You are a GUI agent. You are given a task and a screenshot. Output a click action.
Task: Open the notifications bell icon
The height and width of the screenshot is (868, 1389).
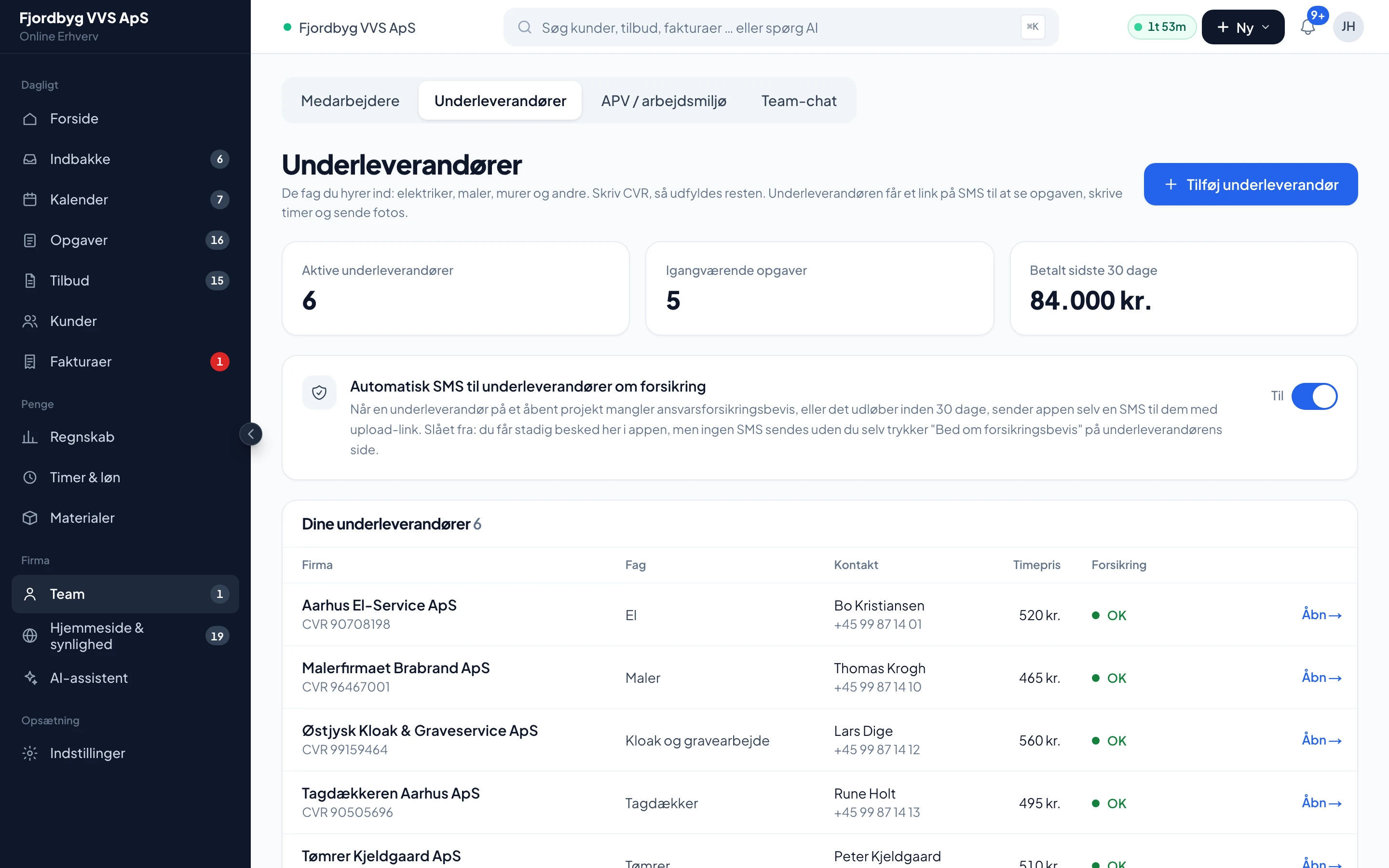pos(1307,27)
